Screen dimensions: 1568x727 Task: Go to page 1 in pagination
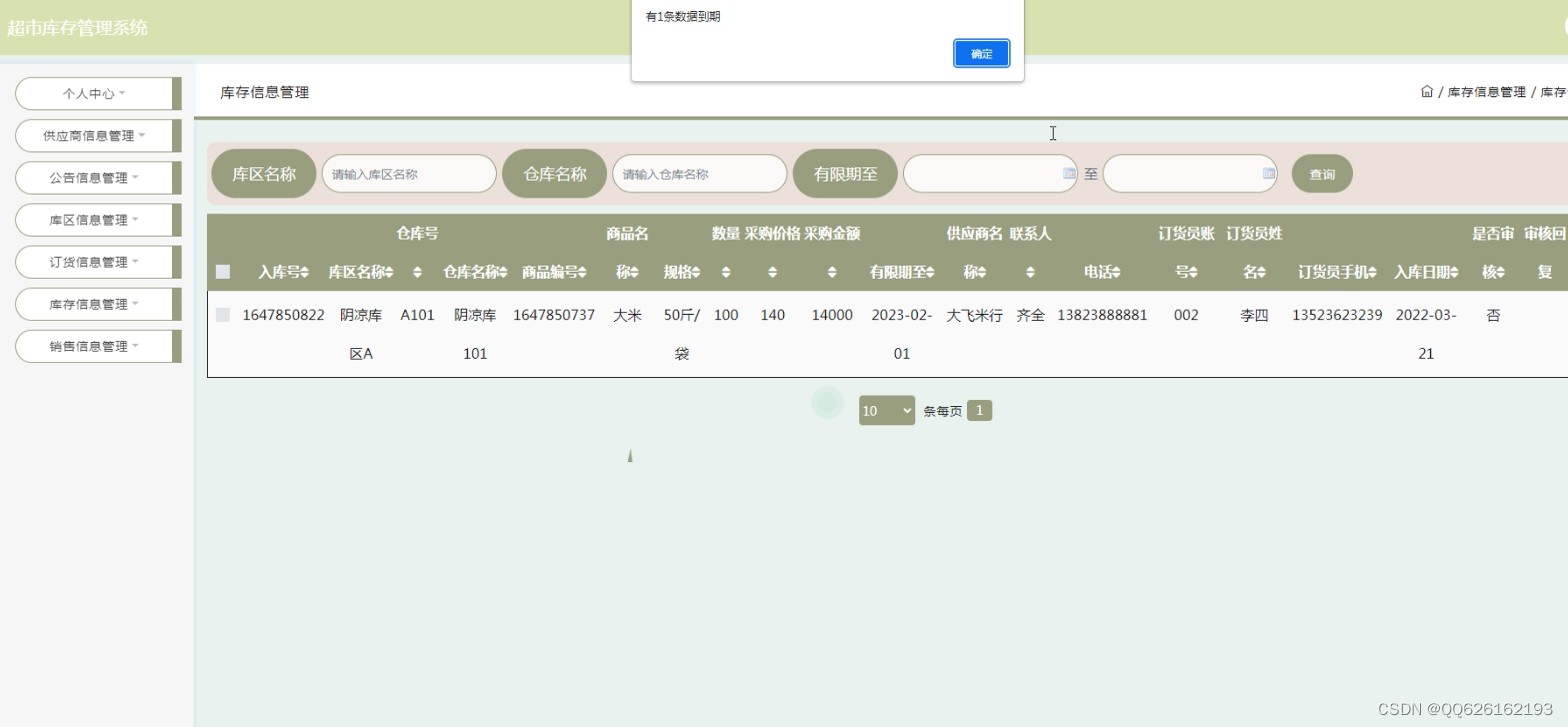point(980,410)
